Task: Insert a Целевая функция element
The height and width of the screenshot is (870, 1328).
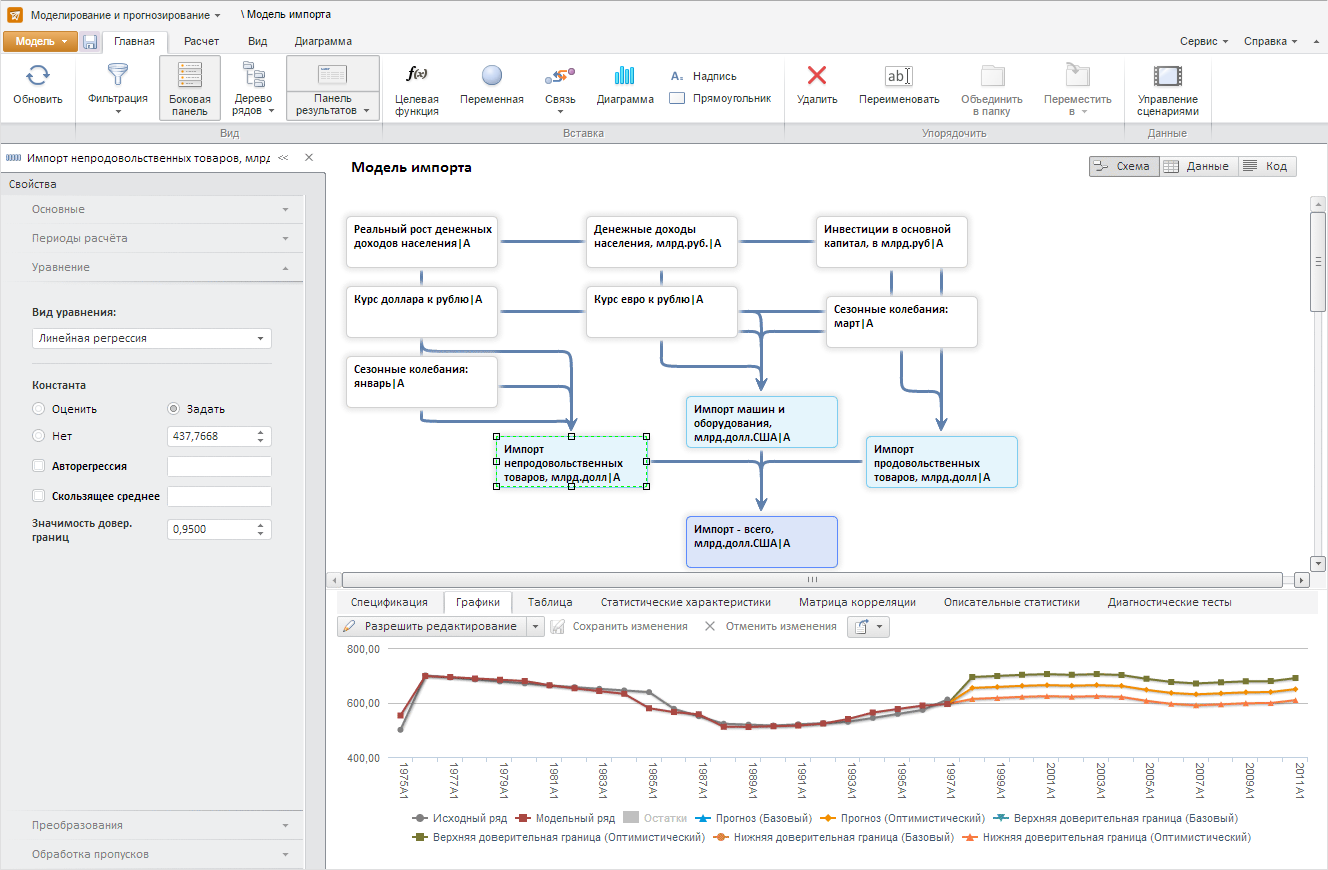Action: [416, 77]
